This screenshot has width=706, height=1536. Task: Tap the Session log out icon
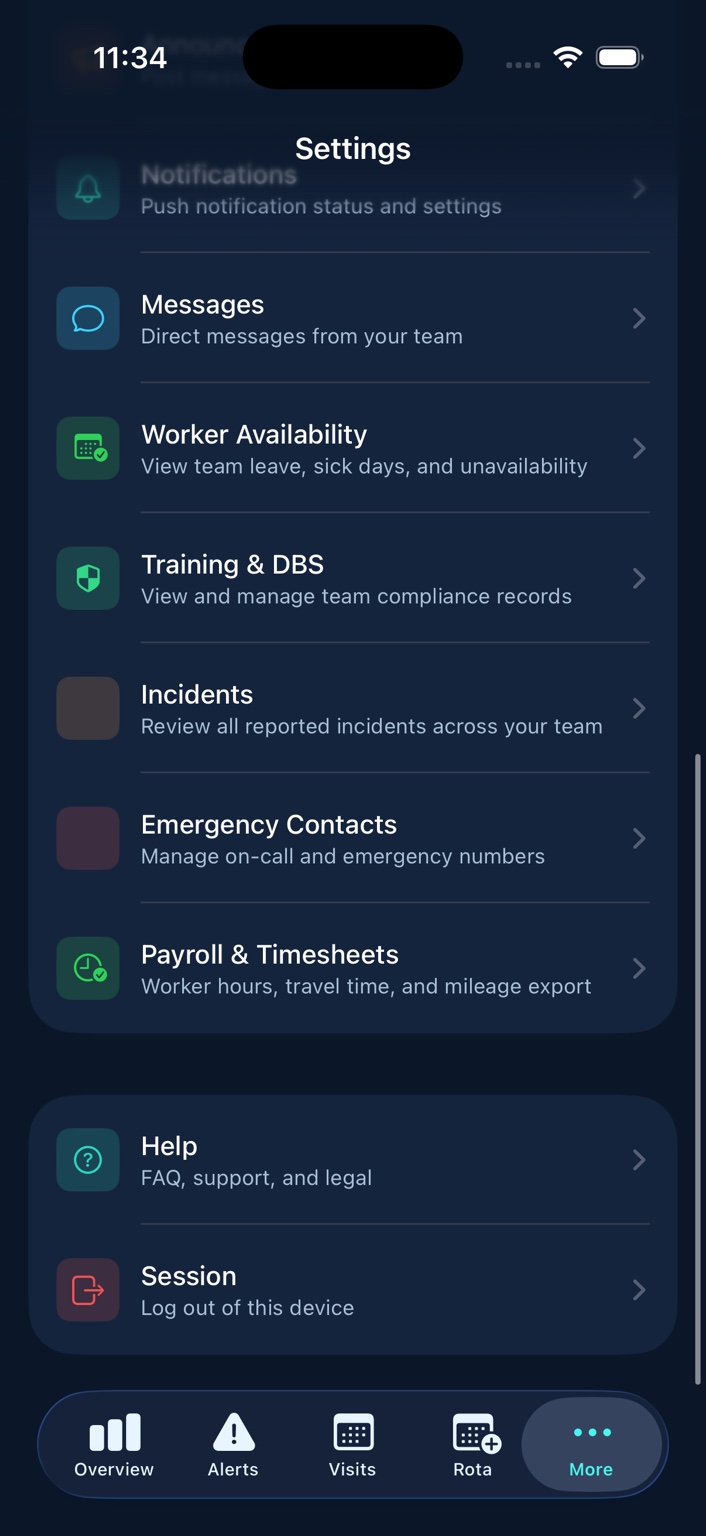click(88, 1290)
